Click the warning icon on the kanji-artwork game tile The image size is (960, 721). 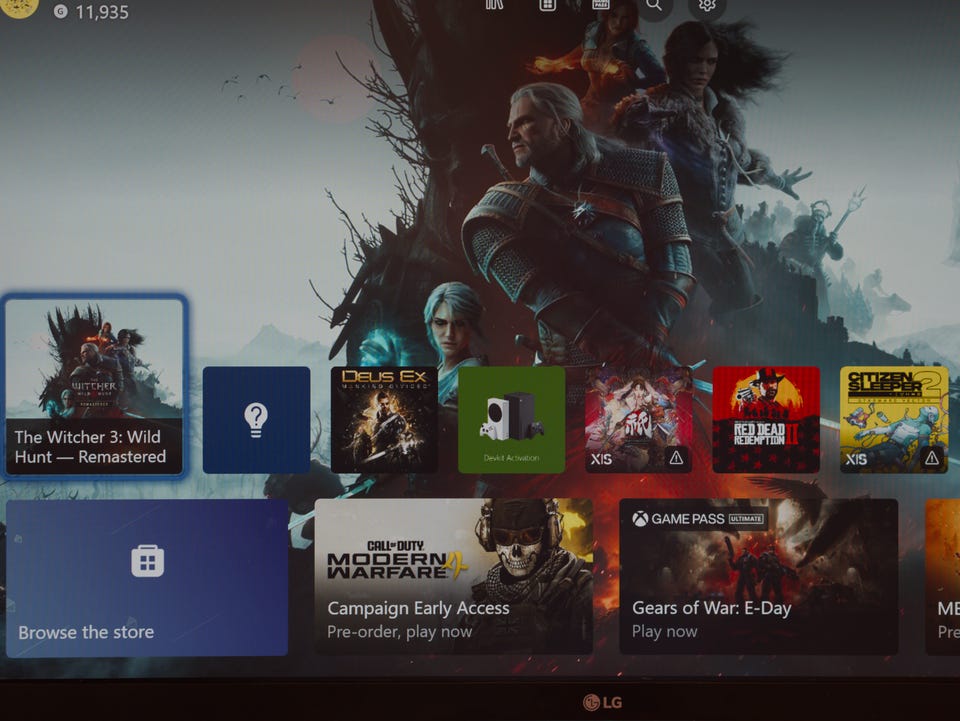[x=676, y=457]
